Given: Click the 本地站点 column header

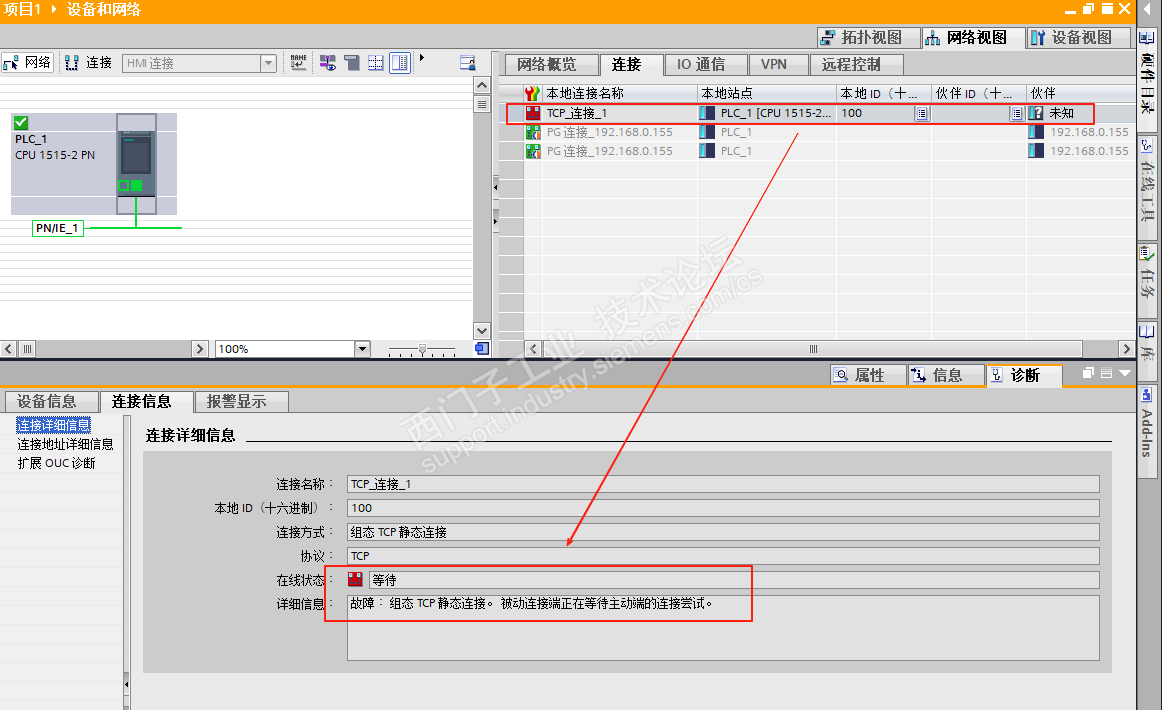Looking at the screenshot, I should [x=766, y=93].
